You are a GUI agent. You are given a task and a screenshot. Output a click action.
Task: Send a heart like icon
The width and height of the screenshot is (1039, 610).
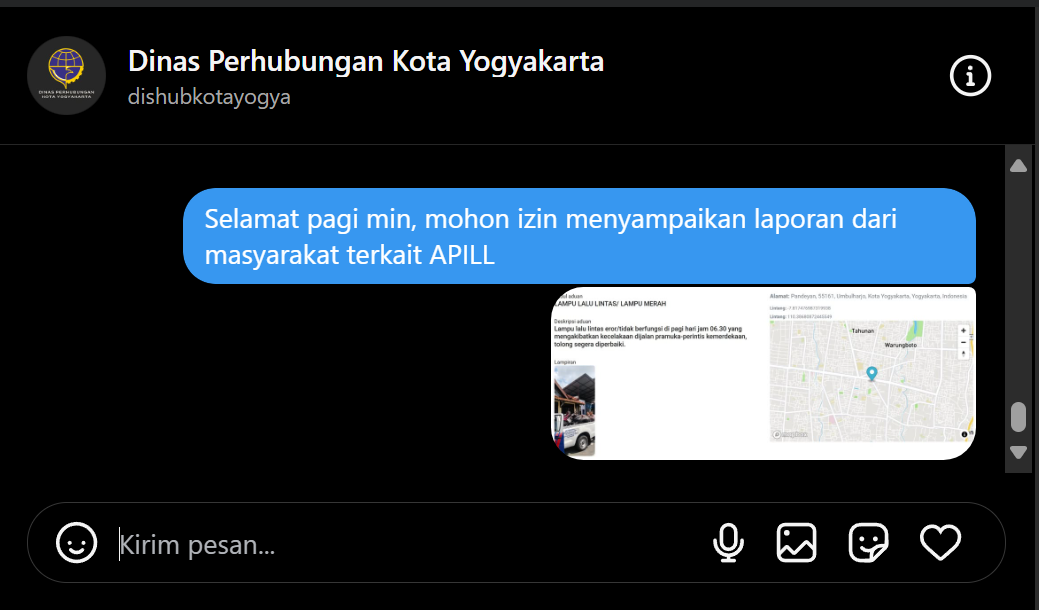tap(940, 543)
